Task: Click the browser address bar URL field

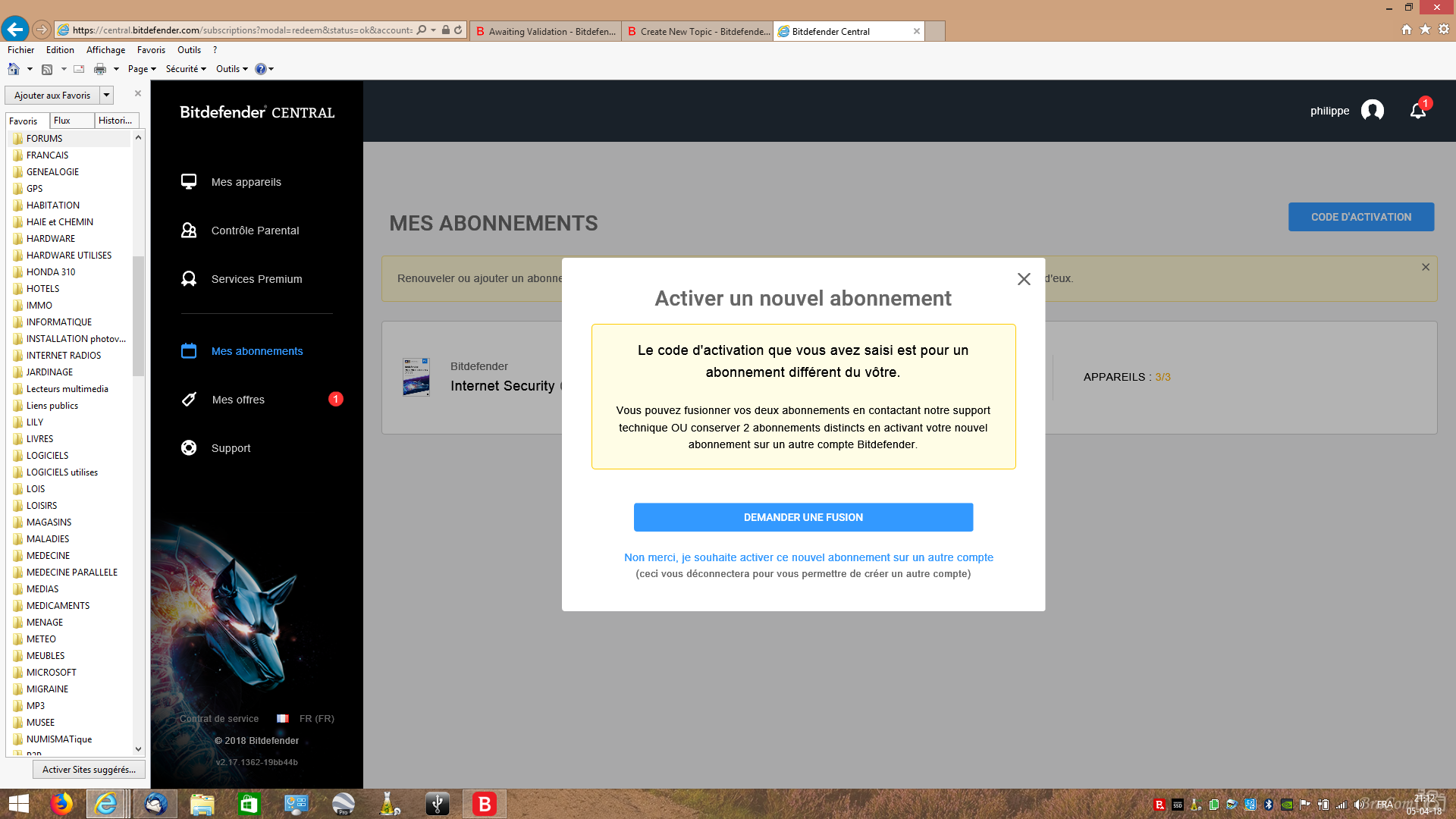Action: pos(241,30)
